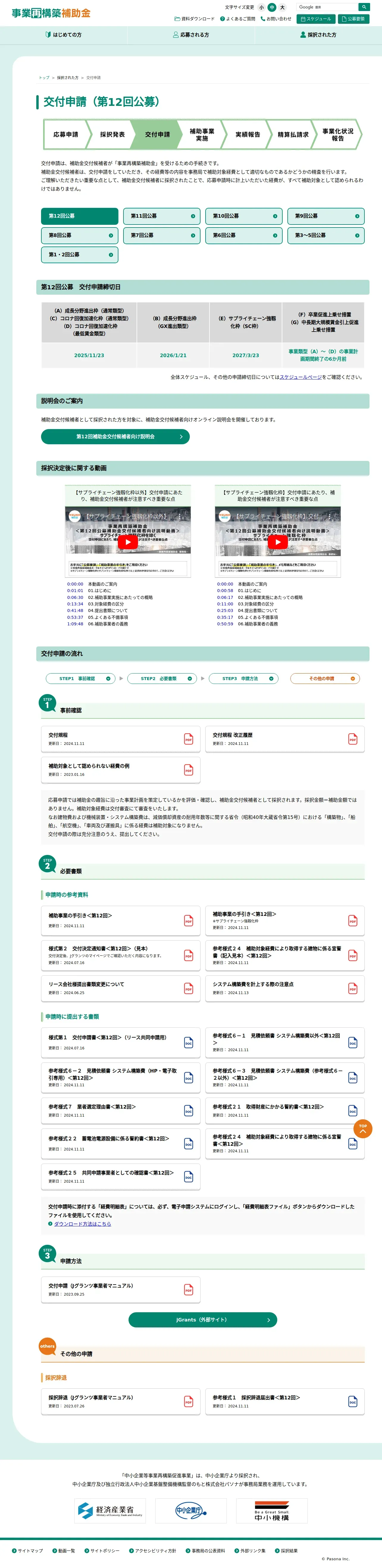This screenshot has width=382, height=1568.
Task: Download DOC icon for 参考様式２５ 共同申請事業者
Action: click(x=188, y=1177)
